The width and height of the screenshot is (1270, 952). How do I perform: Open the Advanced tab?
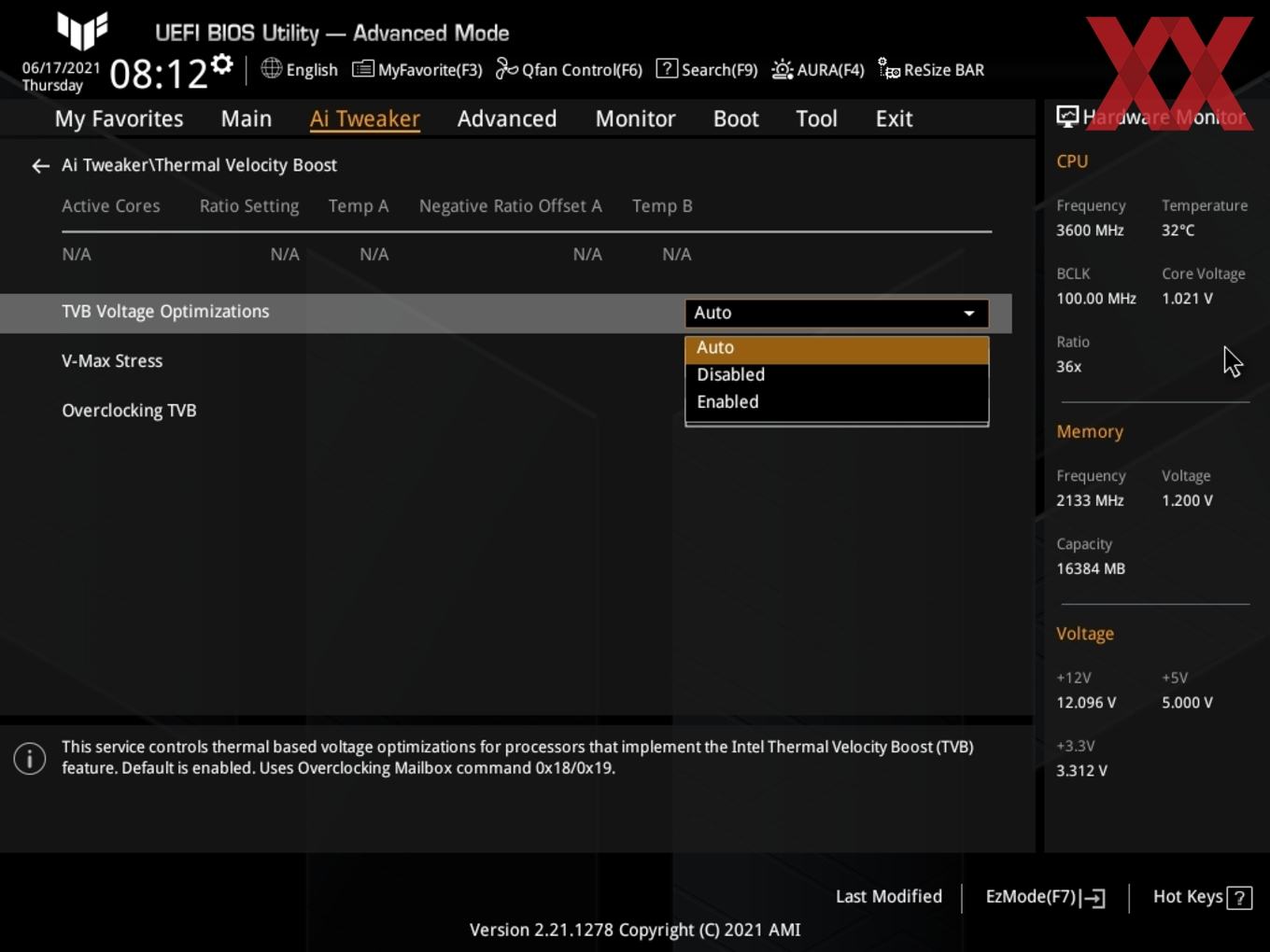507,119
